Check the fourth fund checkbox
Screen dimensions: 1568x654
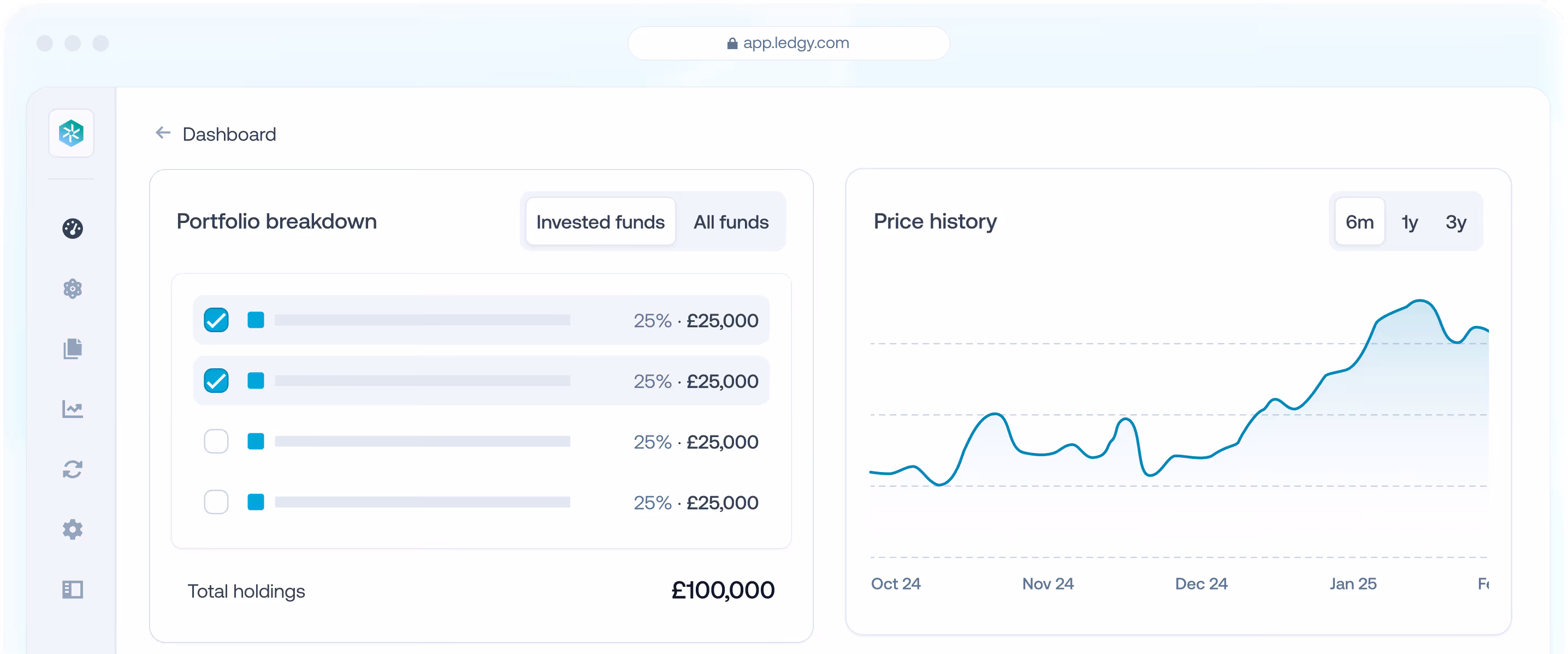tap(216, 502)
